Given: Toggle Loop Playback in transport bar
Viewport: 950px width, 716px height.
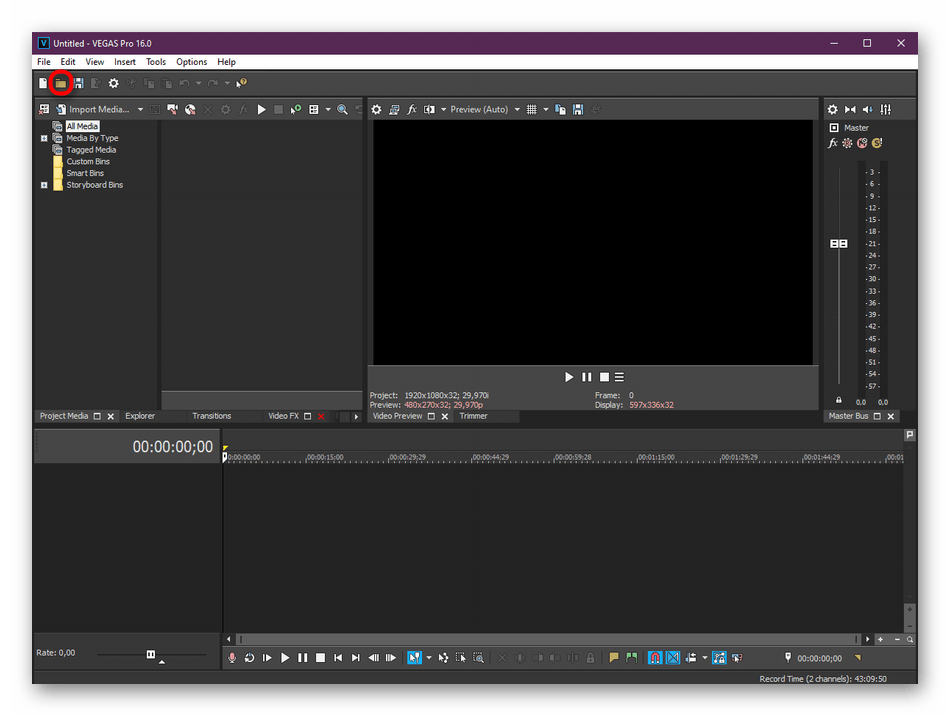Looking at the screenshot, I should (x=249, y=658).
